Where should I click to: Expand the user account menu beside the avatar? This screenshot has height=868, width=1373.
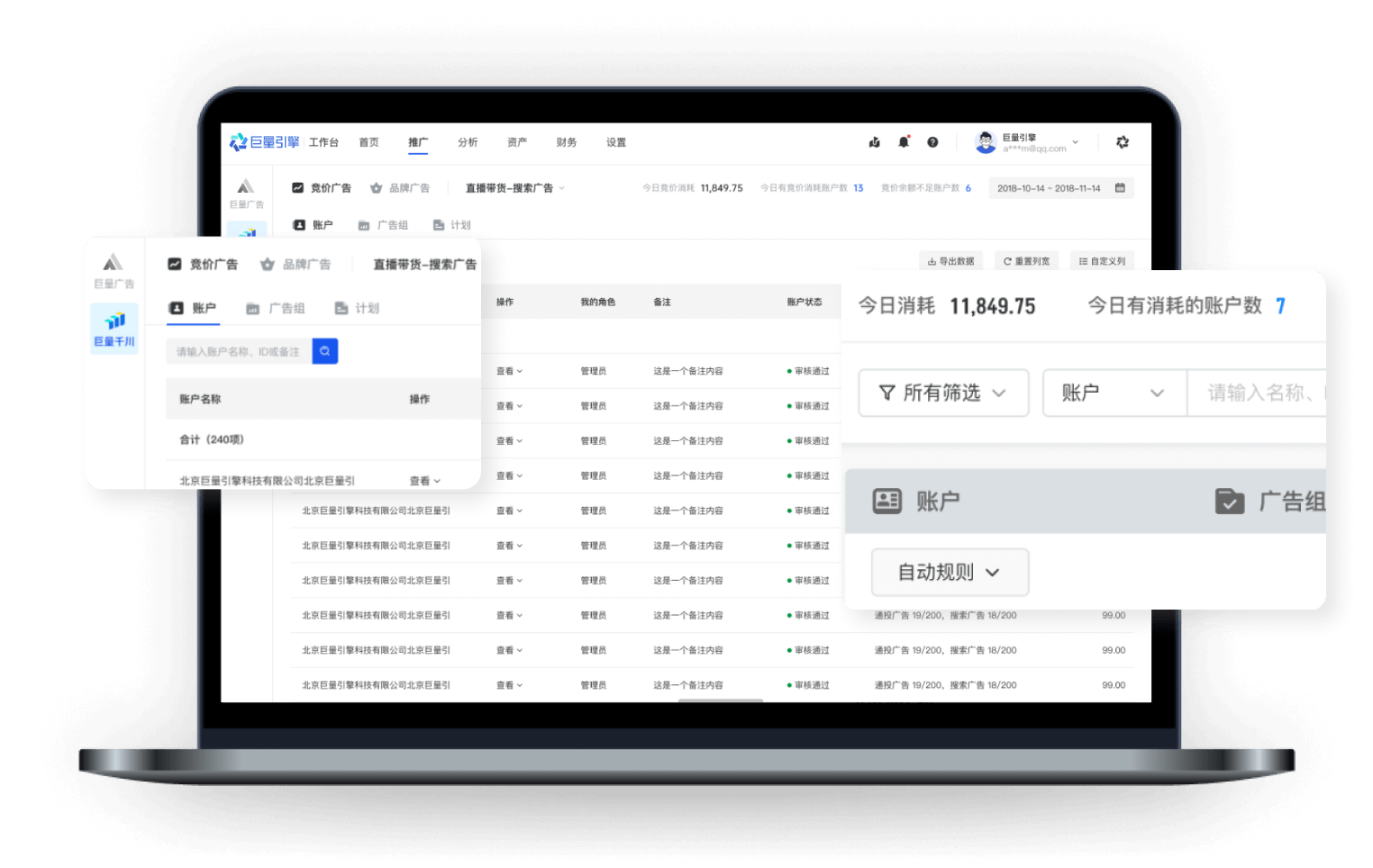coord(1075,142)
